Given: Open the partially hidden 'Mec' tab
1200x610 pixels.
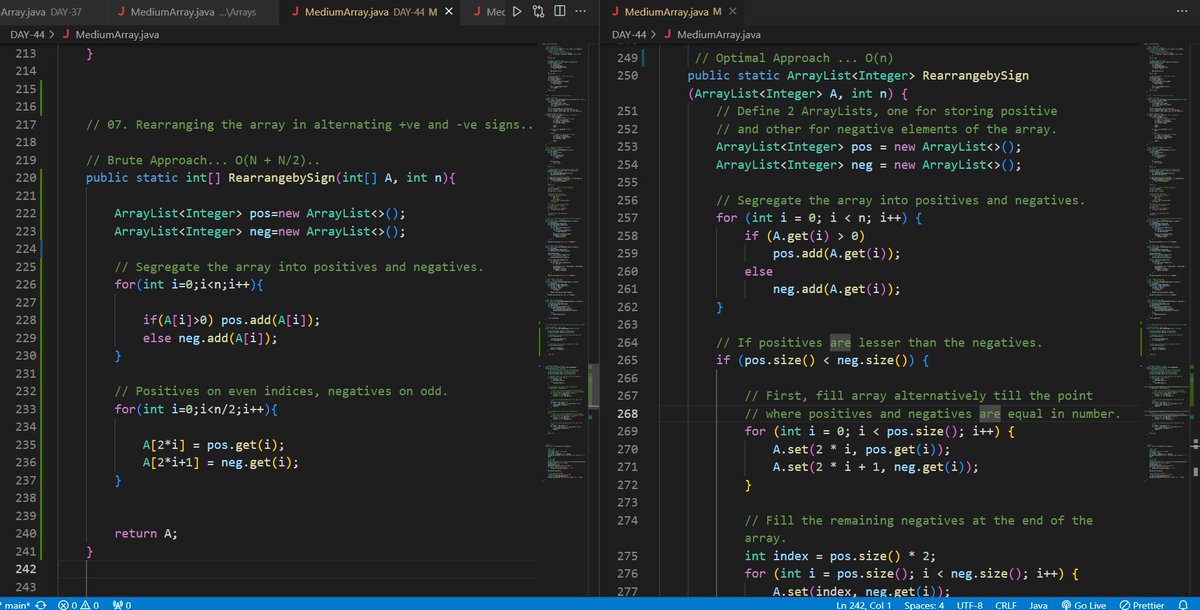Looking at the screenshot, I should point(486,12).
